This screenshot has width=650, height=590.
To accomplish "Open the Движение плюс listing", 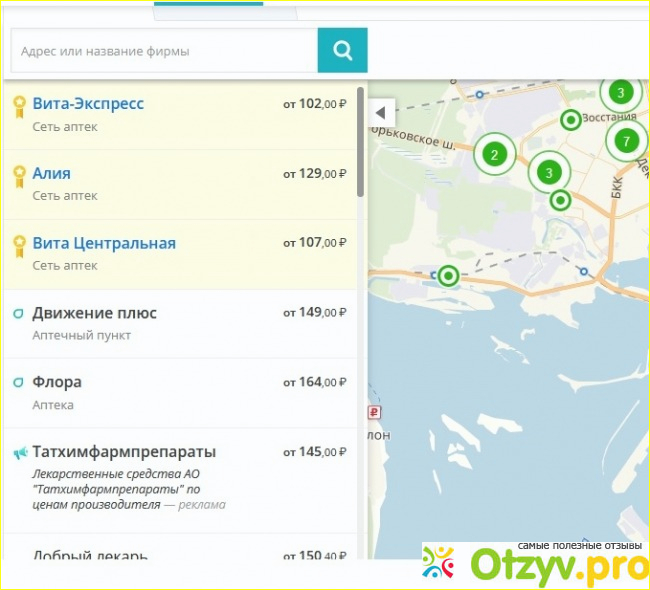I will [x=94, y=313].
